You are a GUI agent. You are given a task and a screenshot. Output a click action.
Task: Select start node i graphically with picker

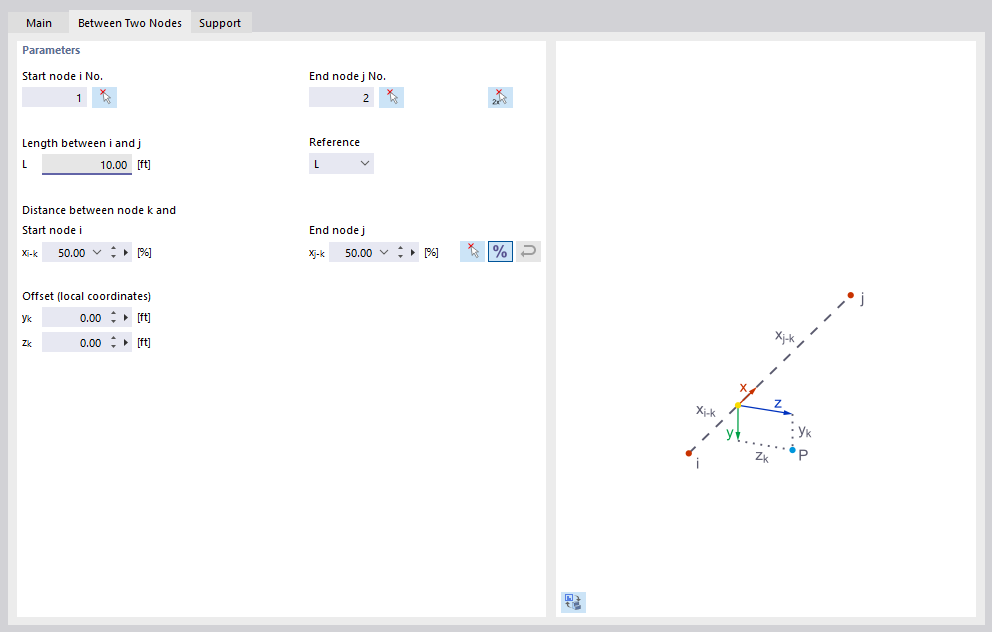[x=104, y=97]
